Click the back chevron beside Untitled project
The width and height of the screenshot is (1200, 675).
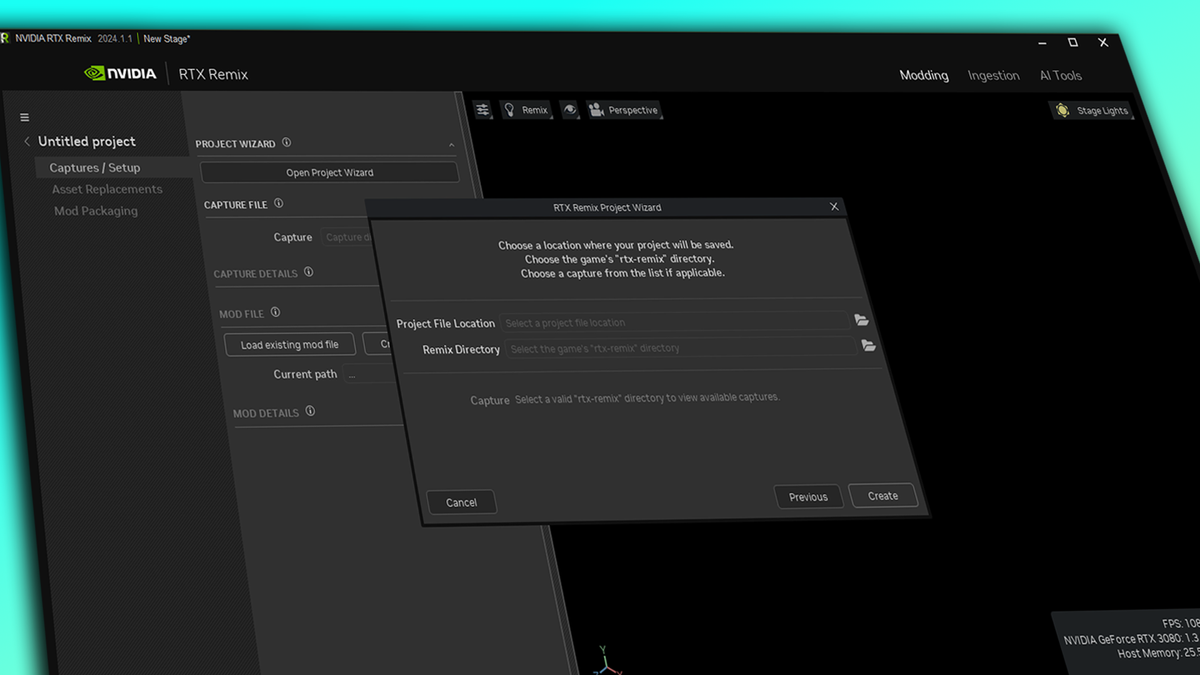click(26, 141)
